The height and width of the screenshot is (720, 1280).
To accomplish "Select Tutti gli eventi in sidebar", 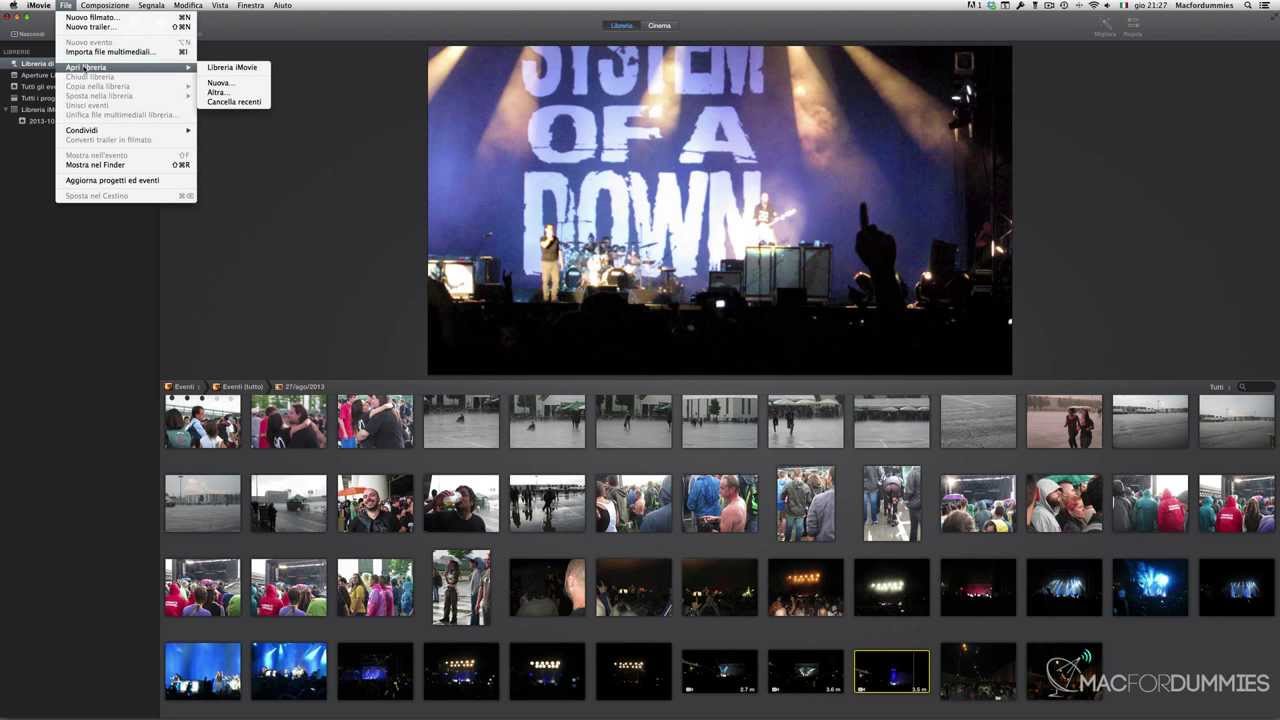I will (x=38, y=87).
